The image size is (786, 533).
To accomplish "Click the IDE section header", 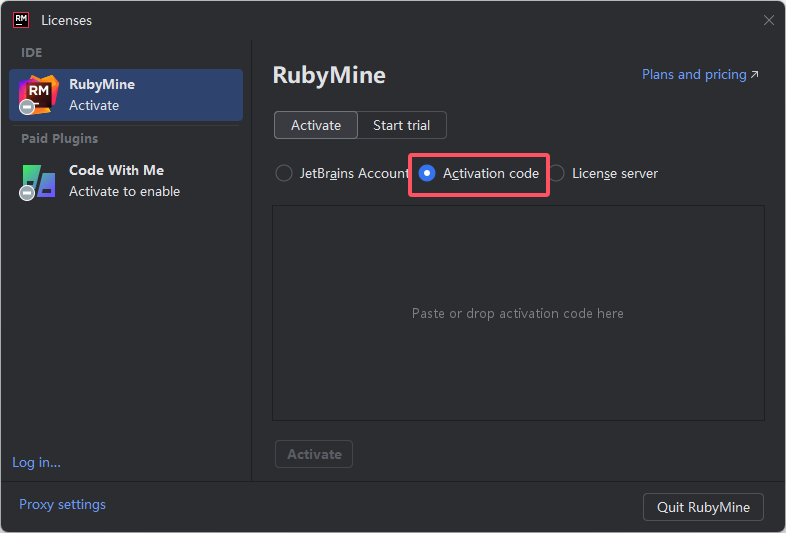I will tap(32, 53).
